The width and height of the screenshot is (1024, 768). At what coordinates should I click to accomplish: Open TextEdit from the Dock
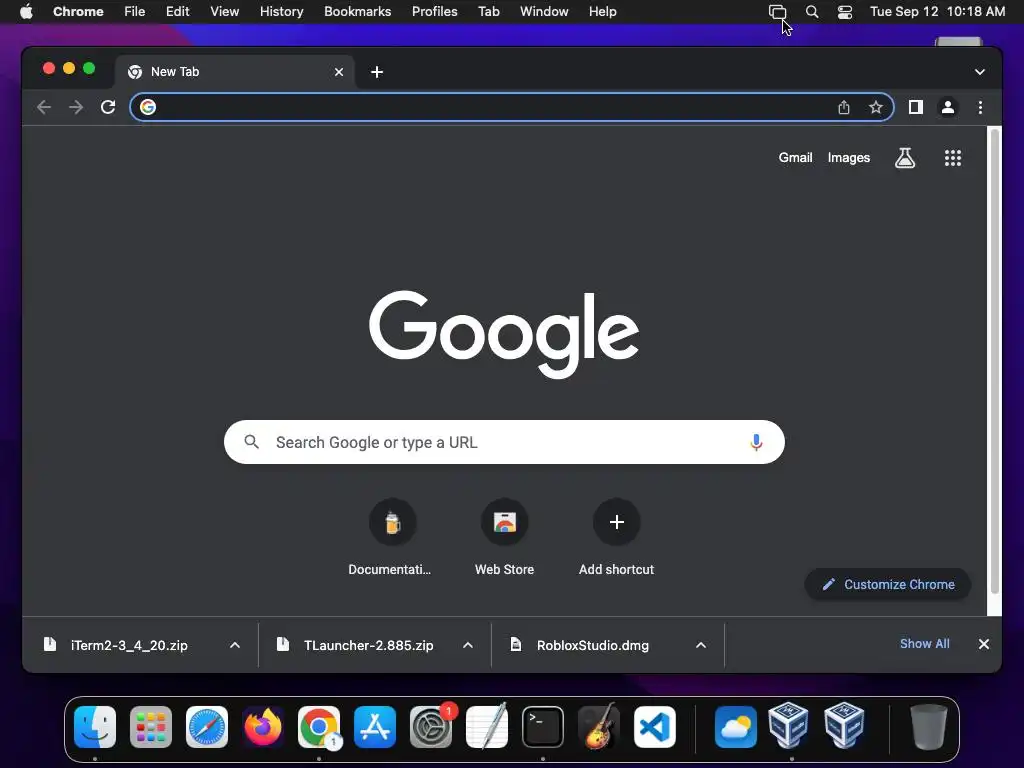click(487, 726)
